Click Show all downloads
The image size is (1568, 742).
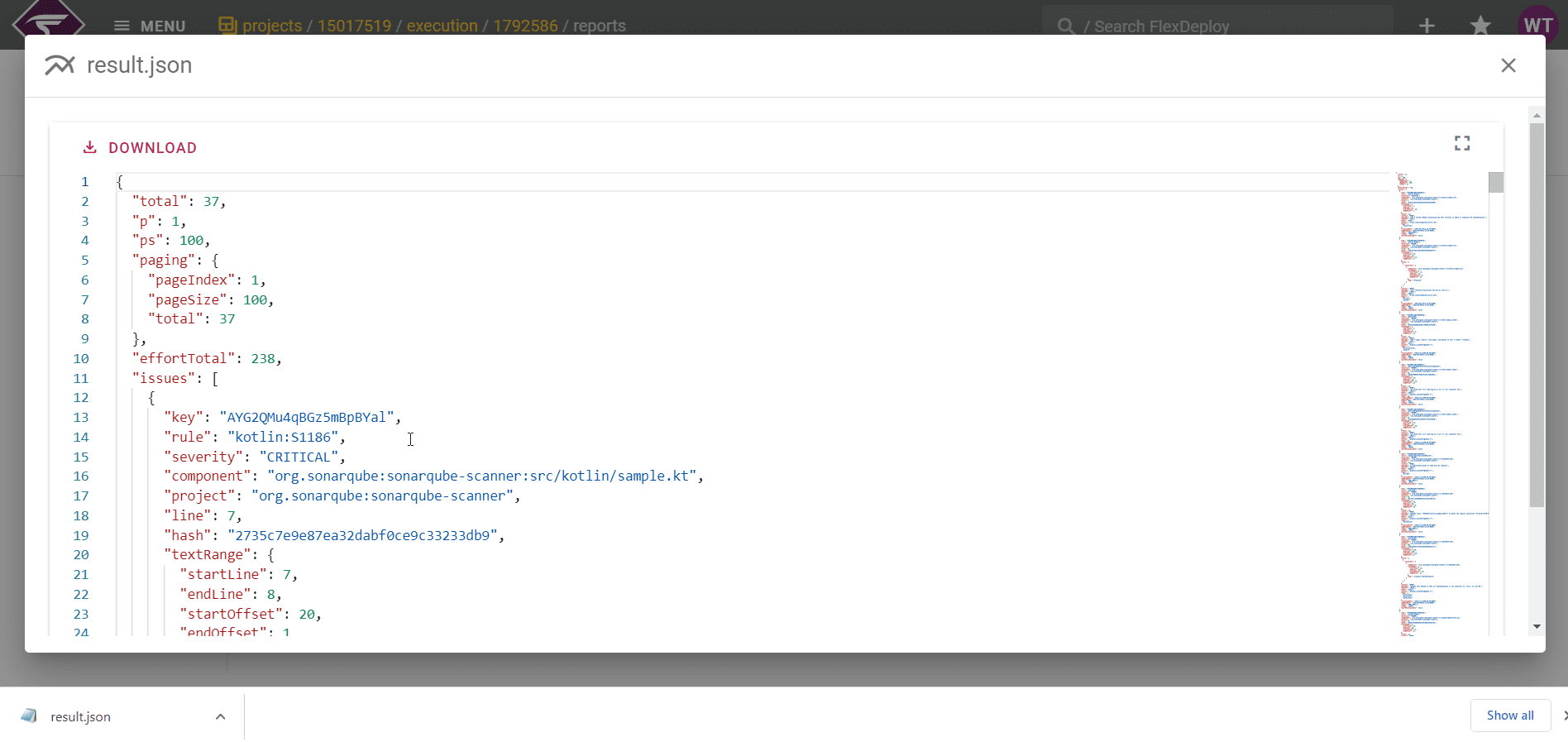[x=1510, y=716]
